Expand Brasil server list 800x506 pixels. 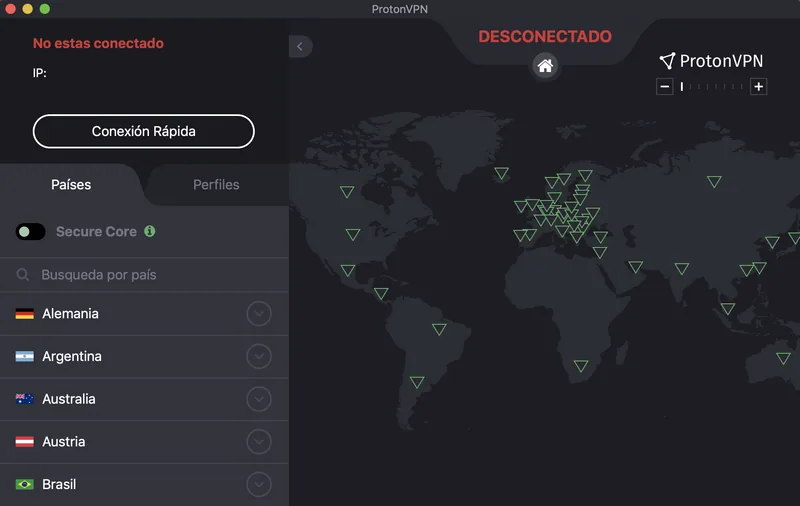[259, 484]
